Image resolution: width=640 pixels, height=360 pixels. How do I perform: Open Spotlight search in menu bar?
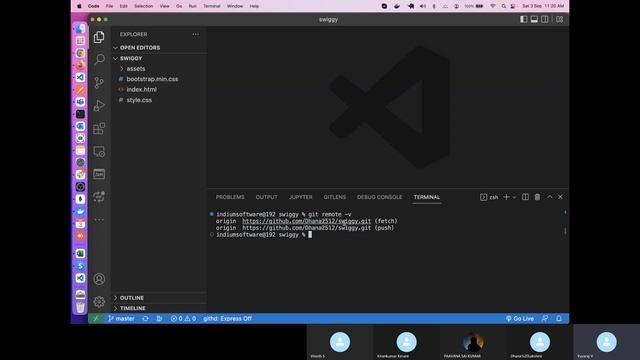coord(503,6)
